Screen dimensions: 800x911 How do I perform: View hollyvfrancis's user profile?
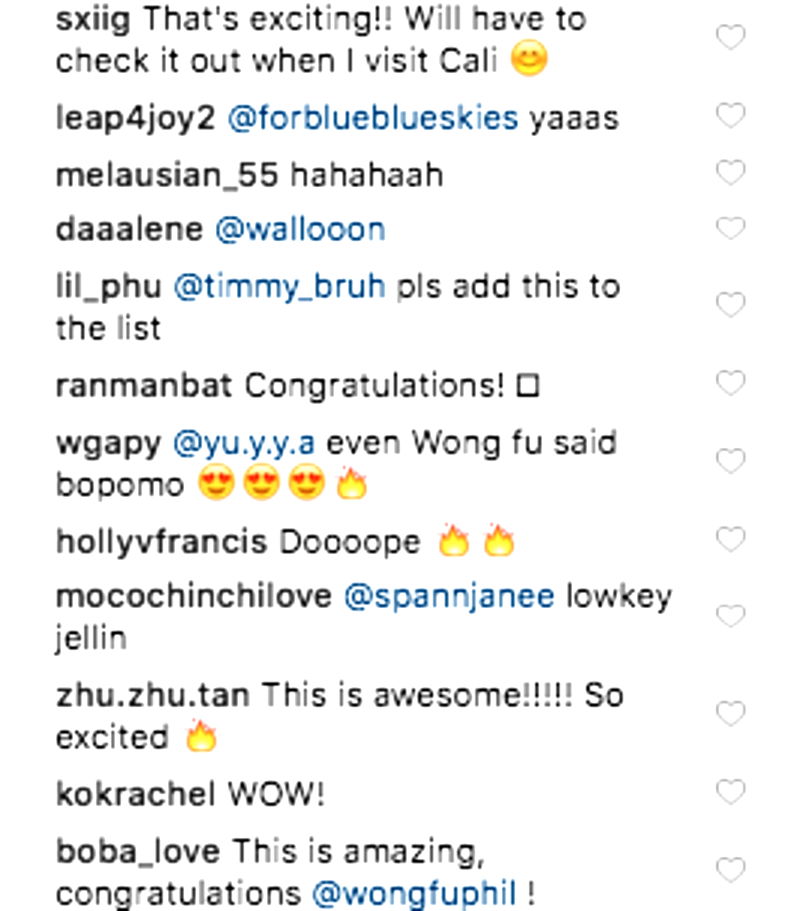[161, 543]
